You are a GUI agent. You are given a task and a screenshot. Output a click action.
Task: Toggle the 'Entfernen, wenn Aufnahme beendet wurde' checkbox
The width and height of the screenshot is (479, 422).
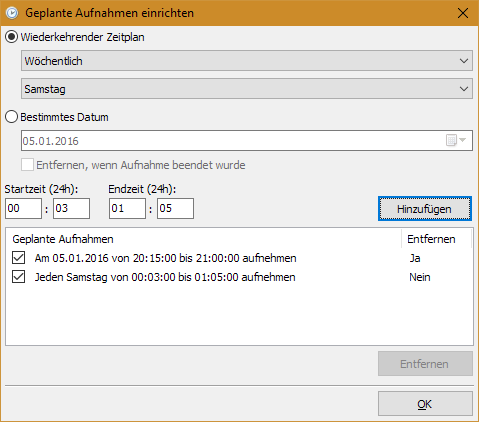coord(27,165)
